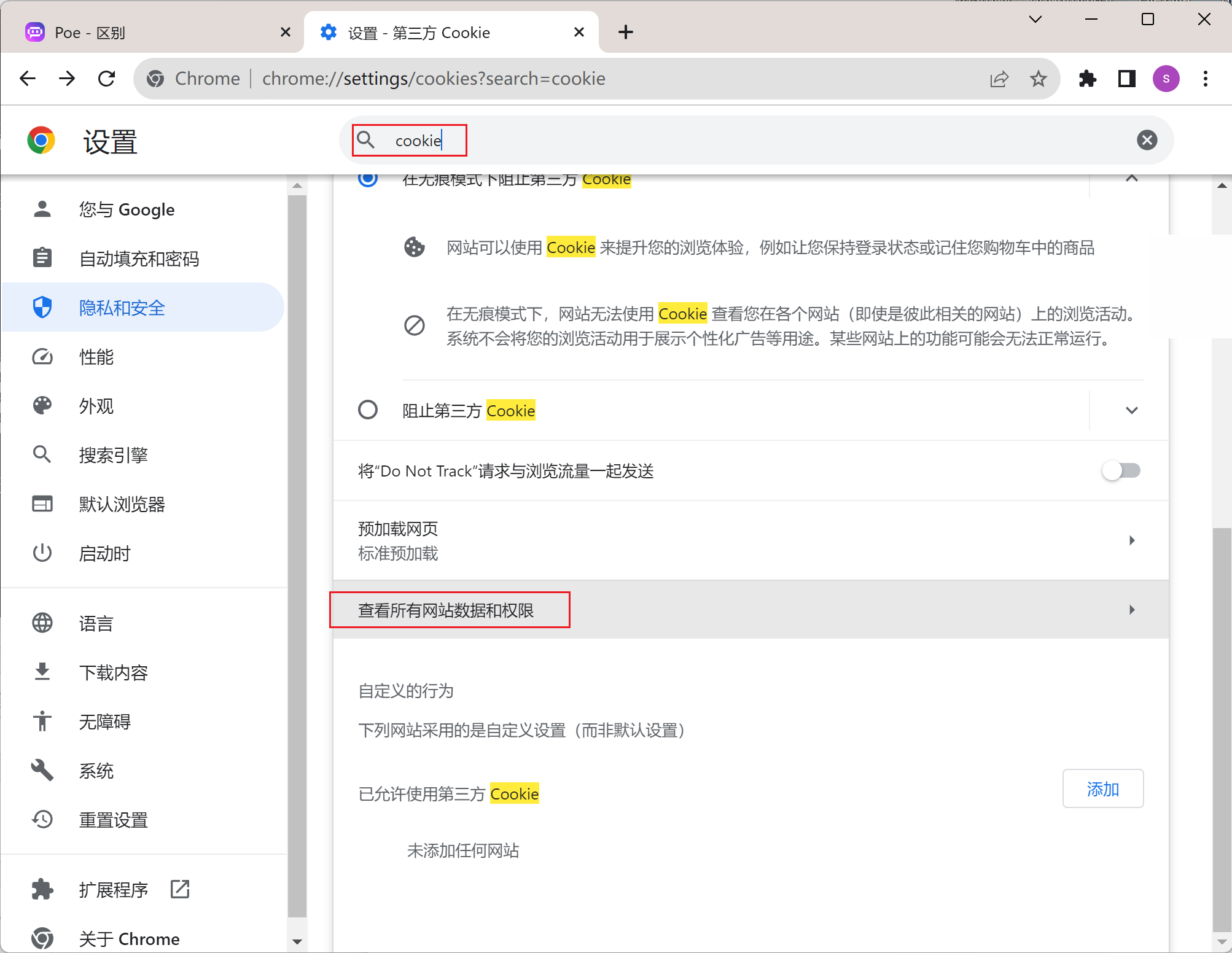The image size is (1232, 953).
Task: Open the Chrome three-dot menu
Action: coord(1205,79)
